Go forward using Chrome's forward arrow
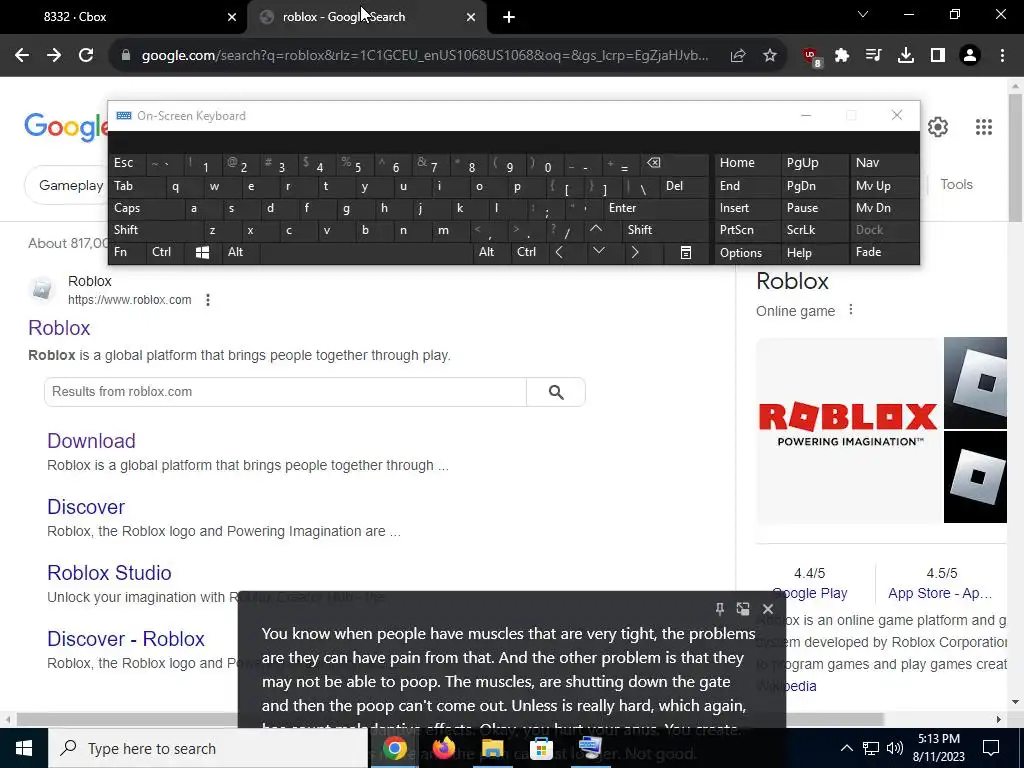Image resolution: width=1024 pixels, height=768 pixels. pyautogui.click(x=54, y=56)
